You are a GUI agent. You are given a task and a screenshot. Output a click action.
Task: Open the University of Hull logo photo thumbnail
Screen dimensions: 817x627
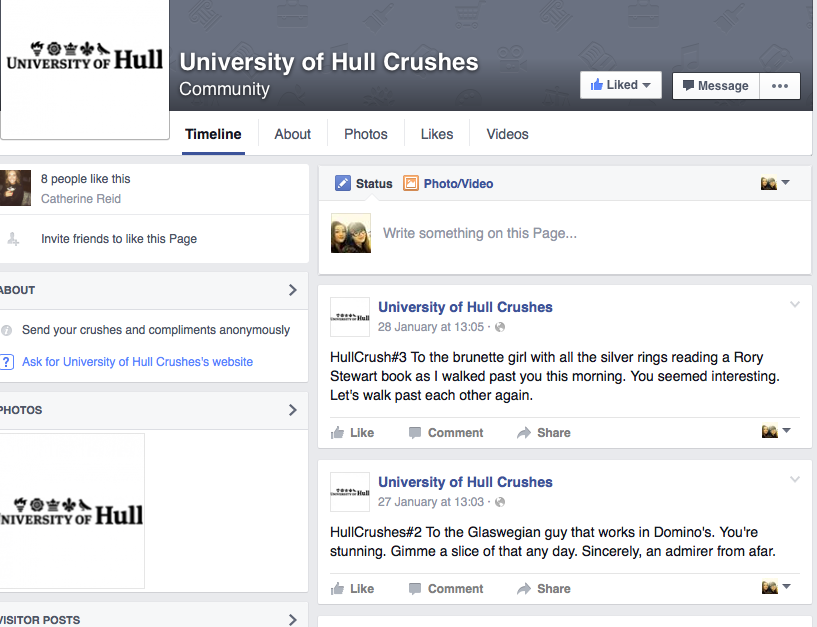click(72, 510)
